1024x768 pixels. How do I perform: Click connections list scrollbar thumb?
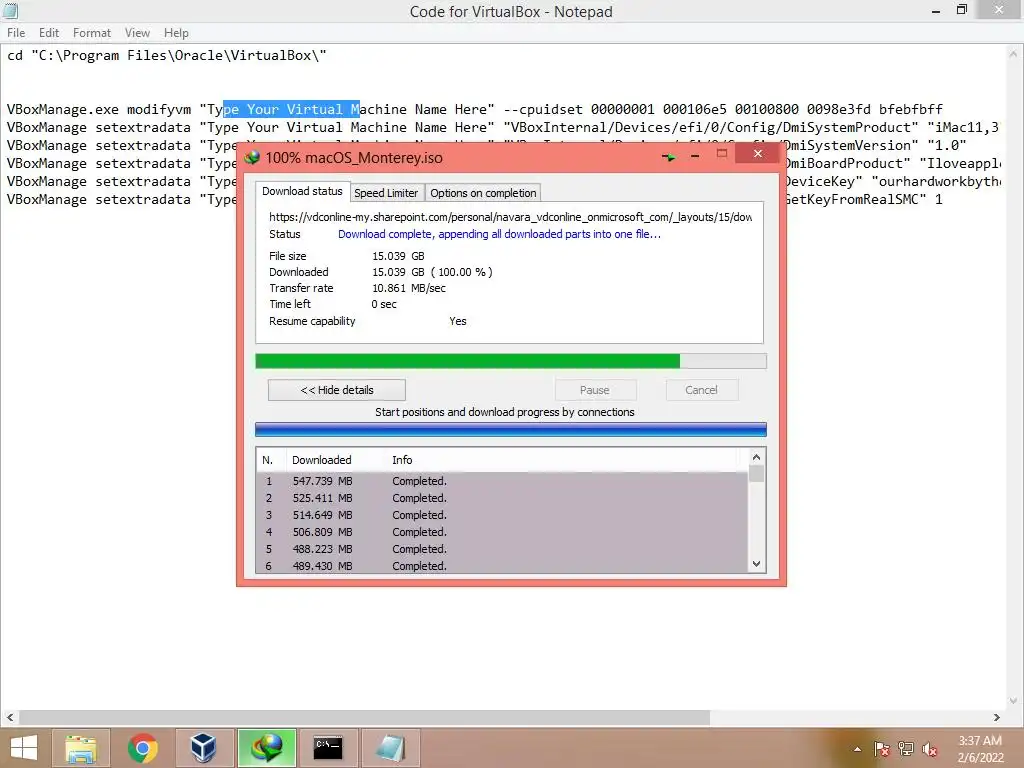[x=756, y=473]
